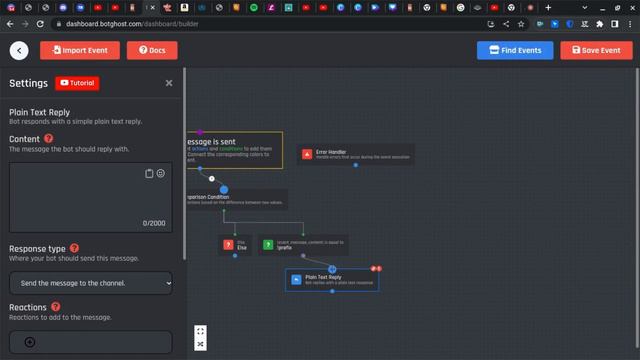Watch the Settings Tutorial video
The image size is (640, 360).
coord(77,83)
